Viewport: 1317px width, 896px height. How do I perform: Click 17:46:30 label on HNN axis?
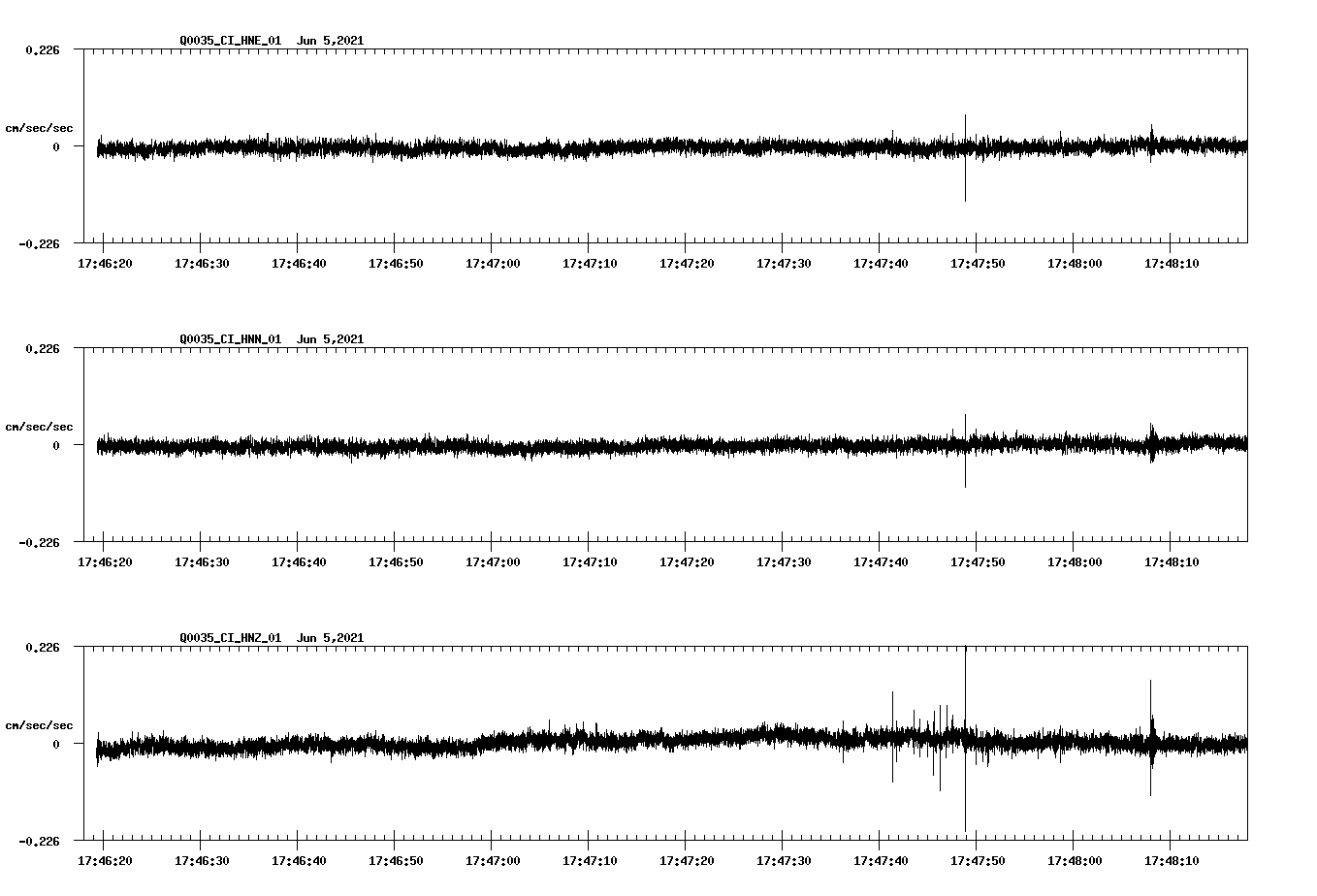click(202, 561)
